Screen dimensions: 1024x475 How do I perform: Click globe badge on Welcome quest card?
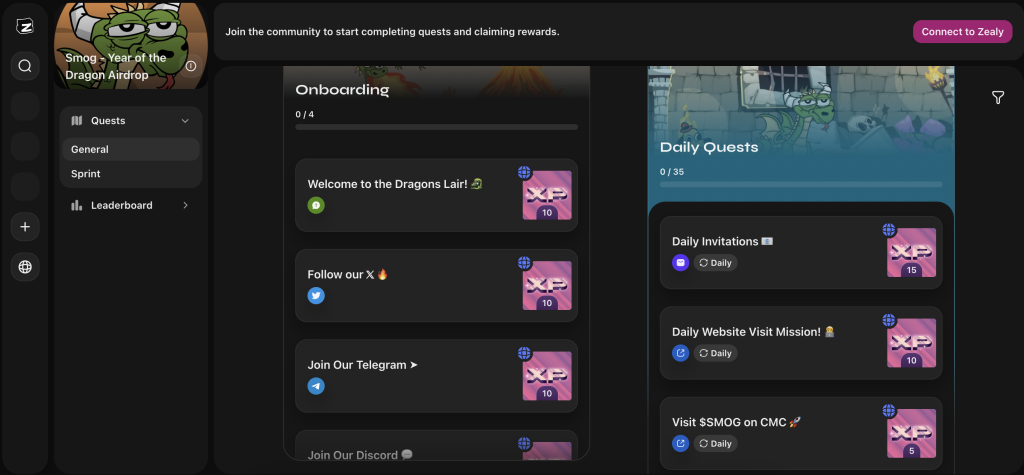coord(524,172)
